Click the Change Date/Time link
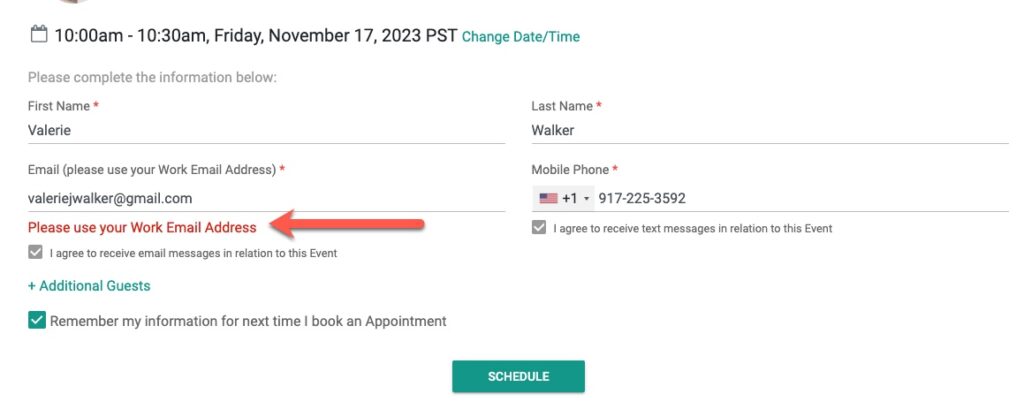Viewport: 1024px width, 417px height. (x=520, y=37)
